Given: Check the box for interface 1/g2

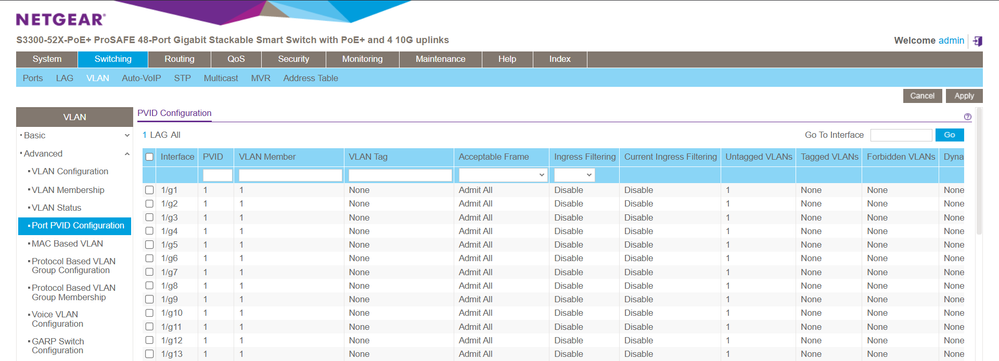Looking at the screenshot, I should pyautogui.click(x=149, y=204).
